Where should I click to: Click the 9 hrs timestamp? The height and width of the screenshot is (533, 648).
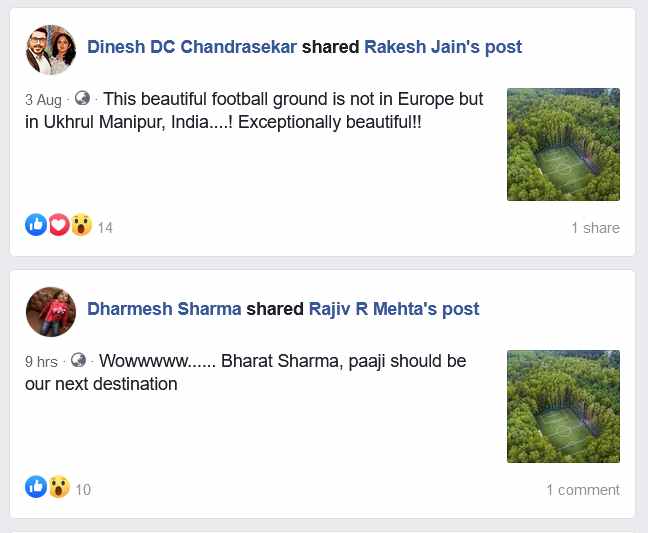[41, 362]
